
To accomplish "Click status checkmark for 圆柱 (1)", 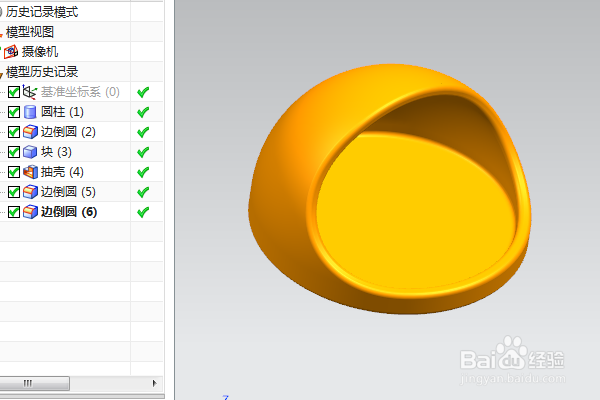I will 143,112.
